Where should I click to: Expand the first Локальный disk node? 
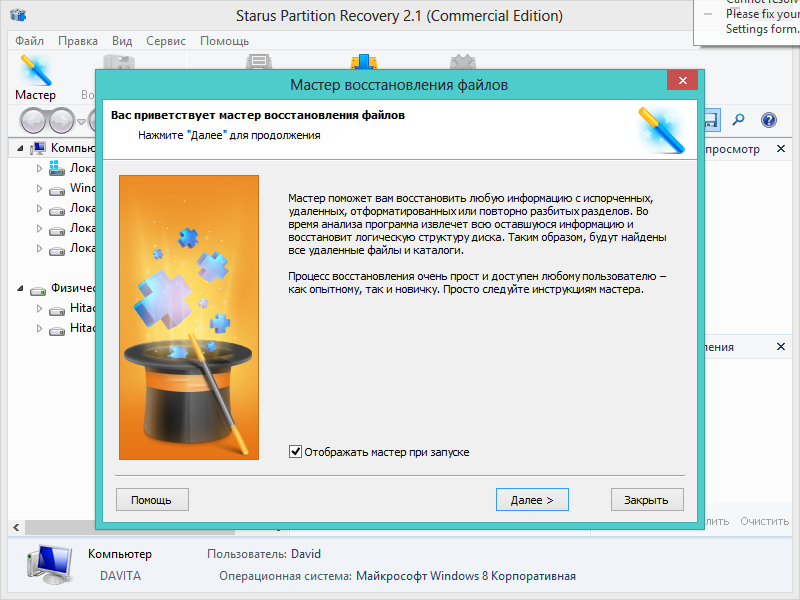(x=39, y=168)
